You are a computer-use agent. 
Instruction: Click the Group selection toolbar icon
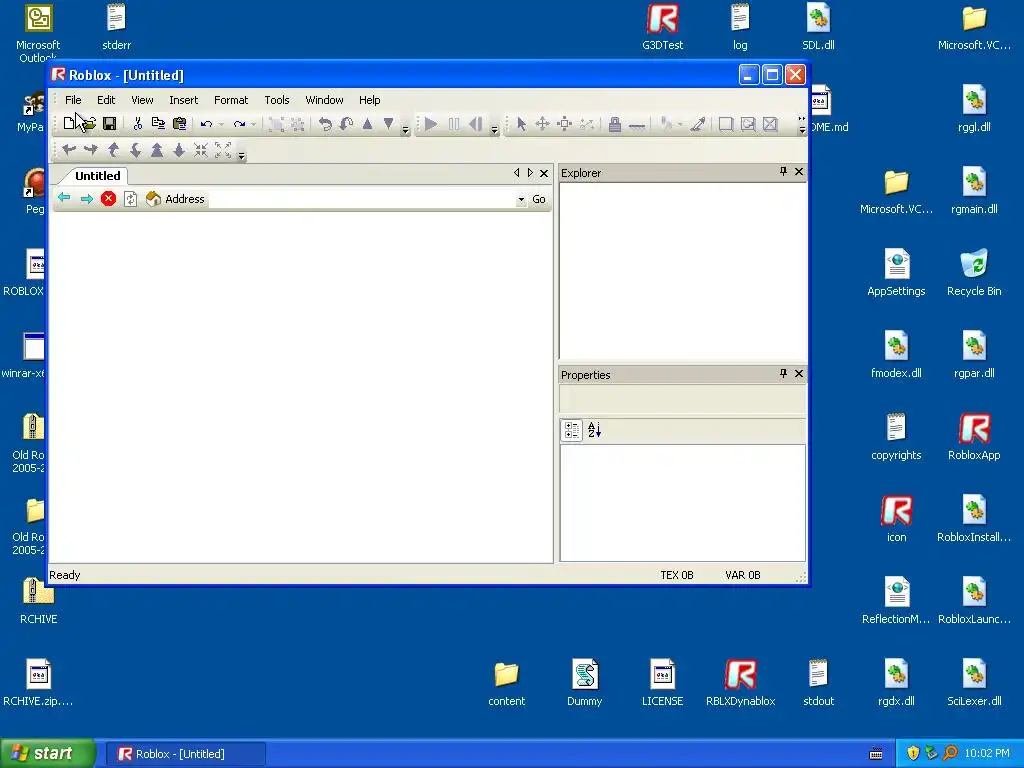point(277,124)
